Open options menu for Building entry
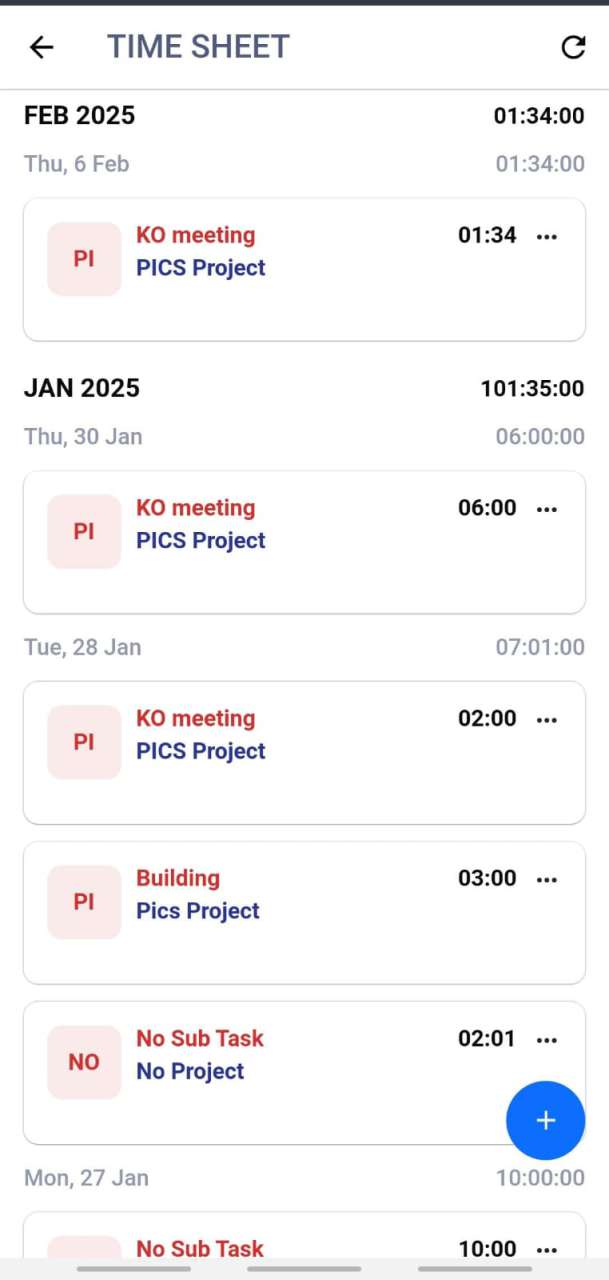This screenshot has height=1280, width=609. click(x=547, y=879)
